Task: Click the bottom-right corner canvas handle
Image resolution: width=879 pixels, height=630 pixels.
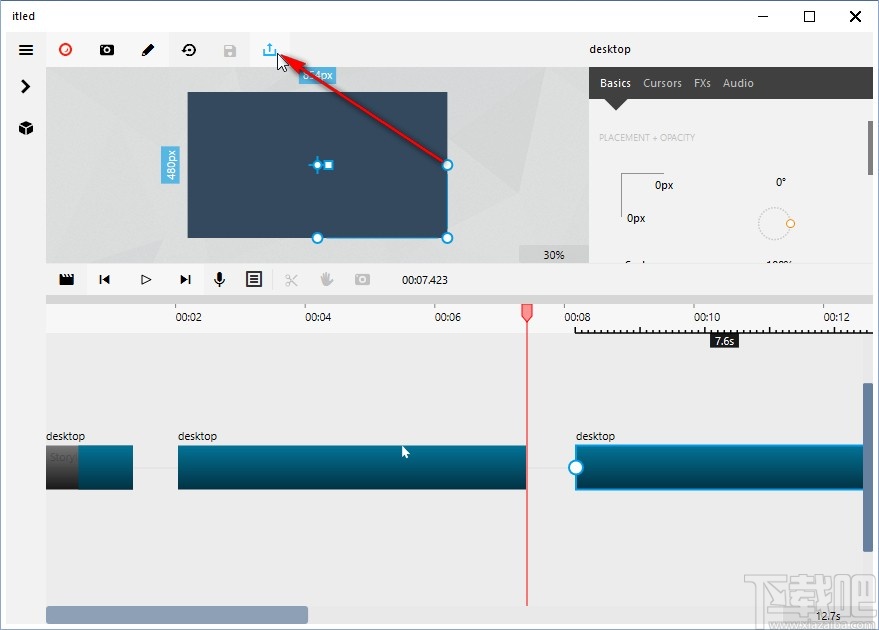Action: coord(447,238)
